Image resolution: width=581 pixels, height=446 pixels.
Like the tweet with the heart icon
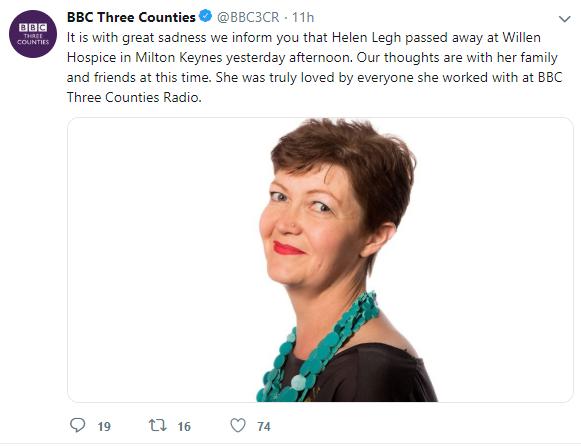(238, 425)
